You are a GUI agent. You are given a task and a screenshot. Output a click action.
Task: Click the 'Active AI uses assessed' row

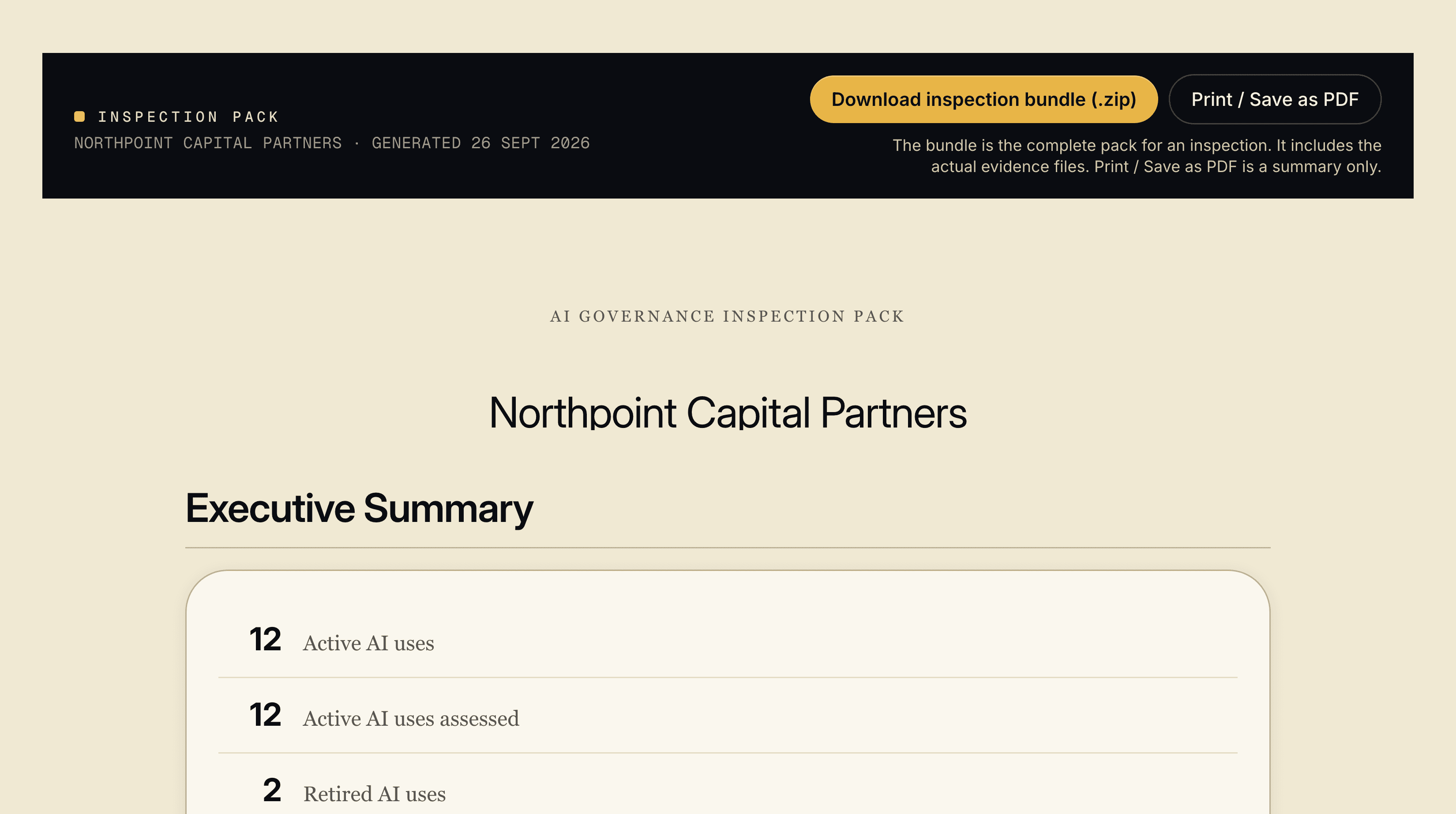coord(728,716)
